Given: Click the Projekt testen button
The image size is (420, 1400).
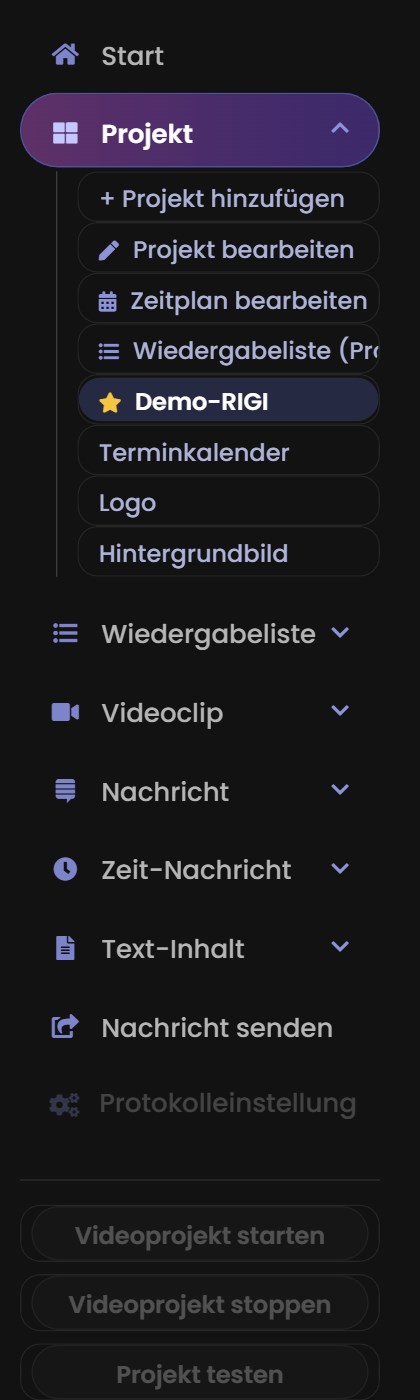Looking at the screenshot, I should pos(200,1374).
